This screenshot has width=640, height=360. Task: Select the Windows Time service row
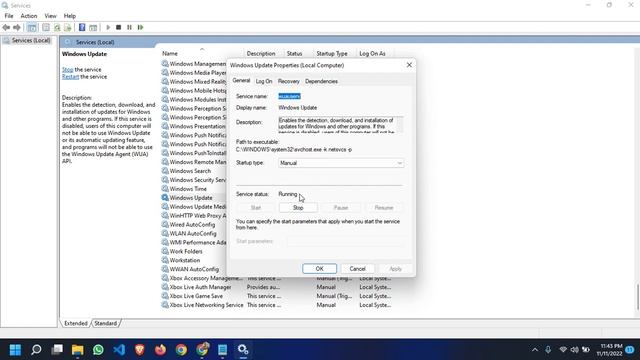[x=188, y=189]
